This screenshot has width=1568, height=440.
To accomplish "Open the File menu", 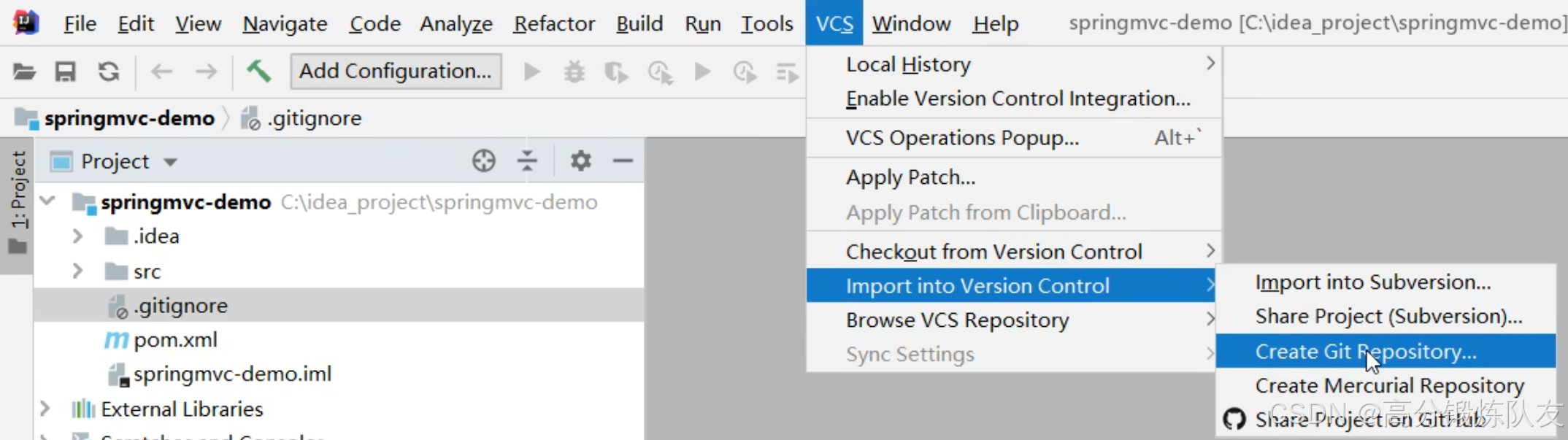I will (x=80, y=23).
